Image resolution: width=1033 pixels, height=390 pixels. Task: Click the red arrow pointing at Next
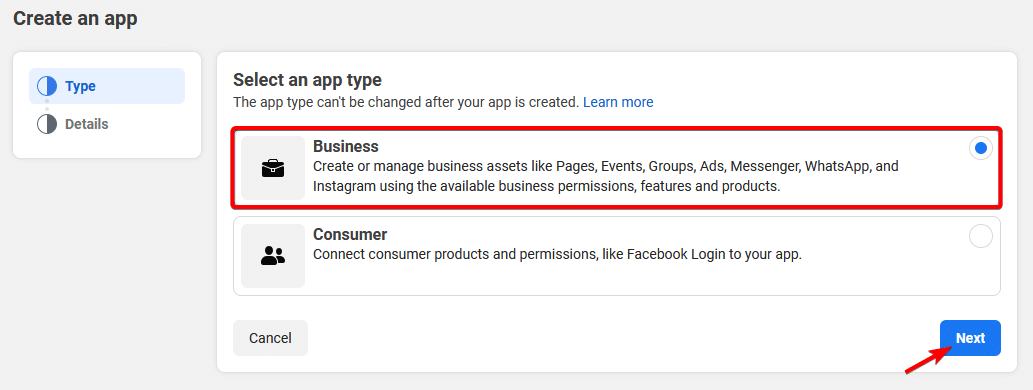(929, 360)
